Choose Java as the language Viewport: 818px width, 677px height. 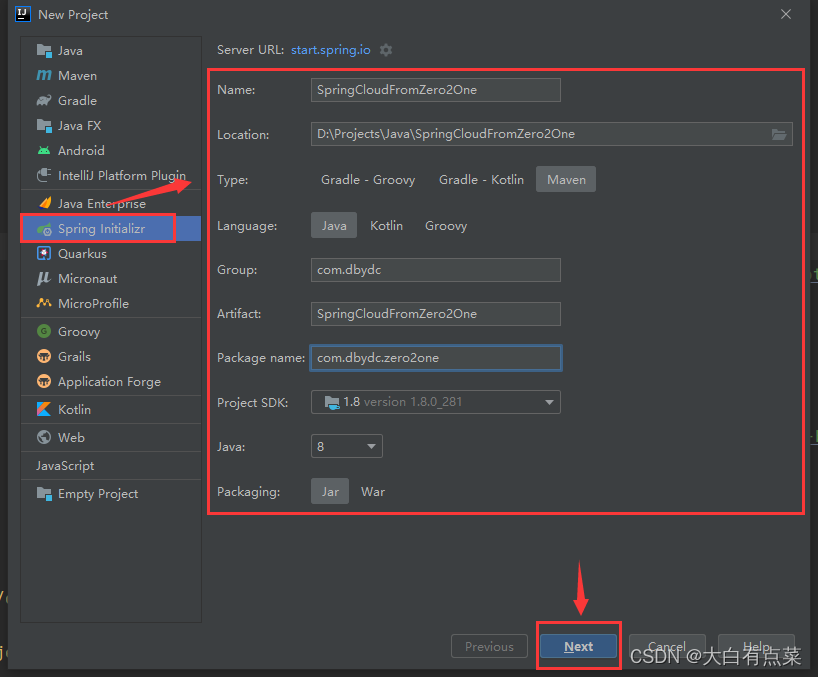click(x=334, y=225)
